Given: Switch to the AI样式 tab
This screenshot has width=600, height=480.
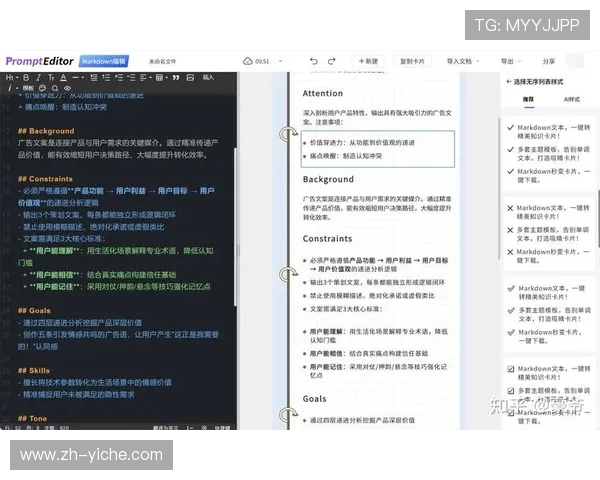Looking at the screenshot, I should [572, 99].
